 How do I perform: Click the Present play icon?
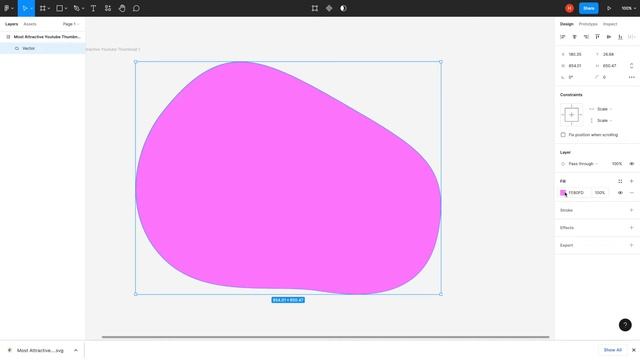pyautogui.click(x=609, y=8)
